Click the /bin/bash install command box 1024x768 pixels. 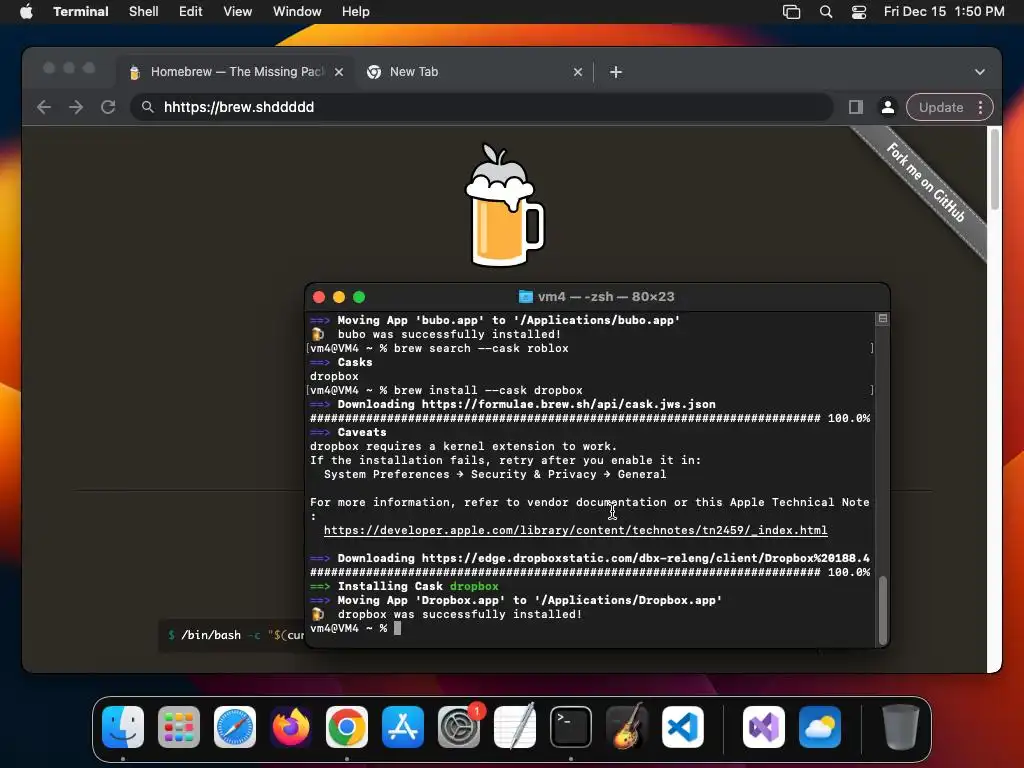(x=232, y=635)
